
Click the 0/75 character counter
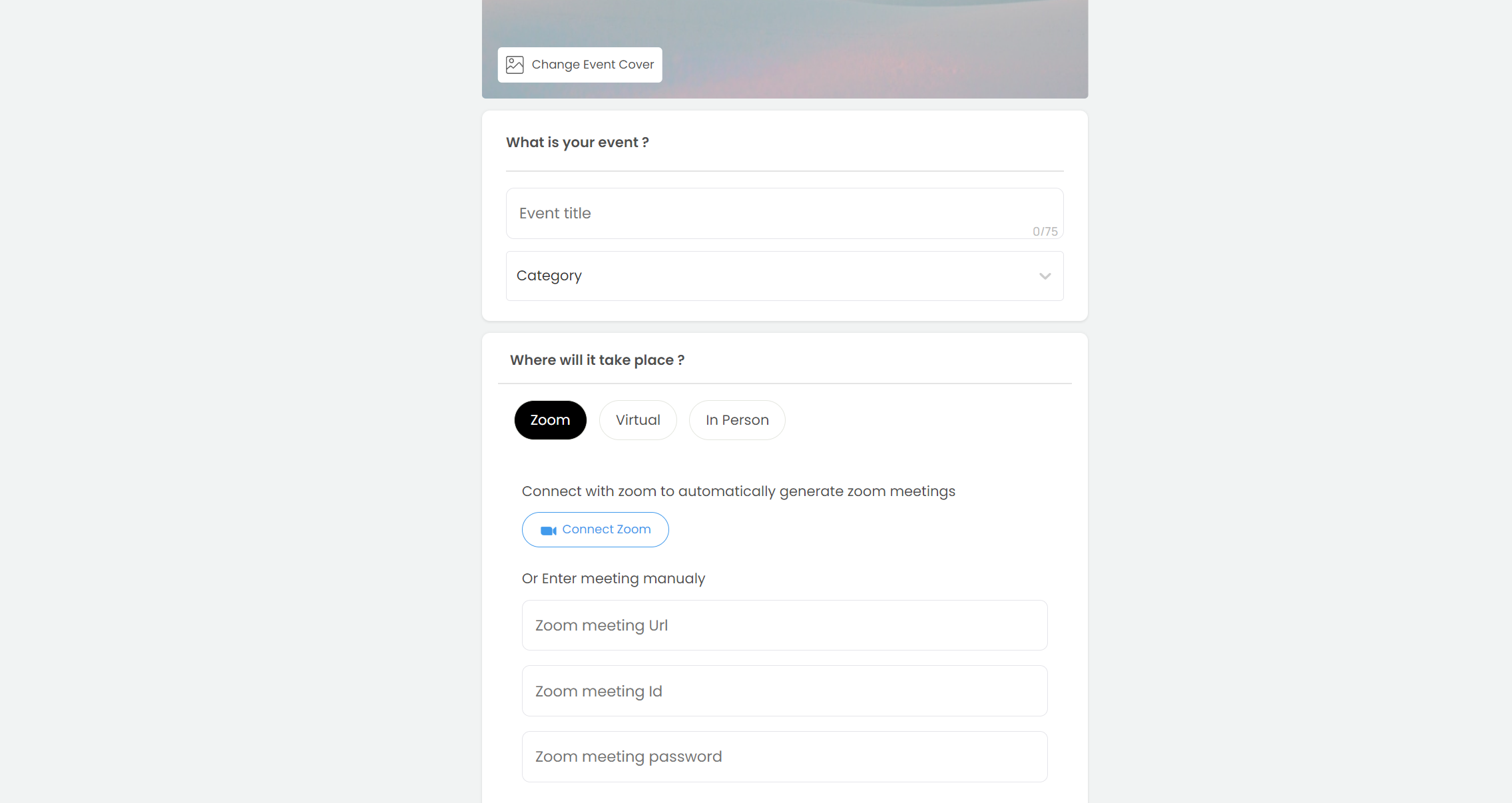click(x=1045, y=232)
